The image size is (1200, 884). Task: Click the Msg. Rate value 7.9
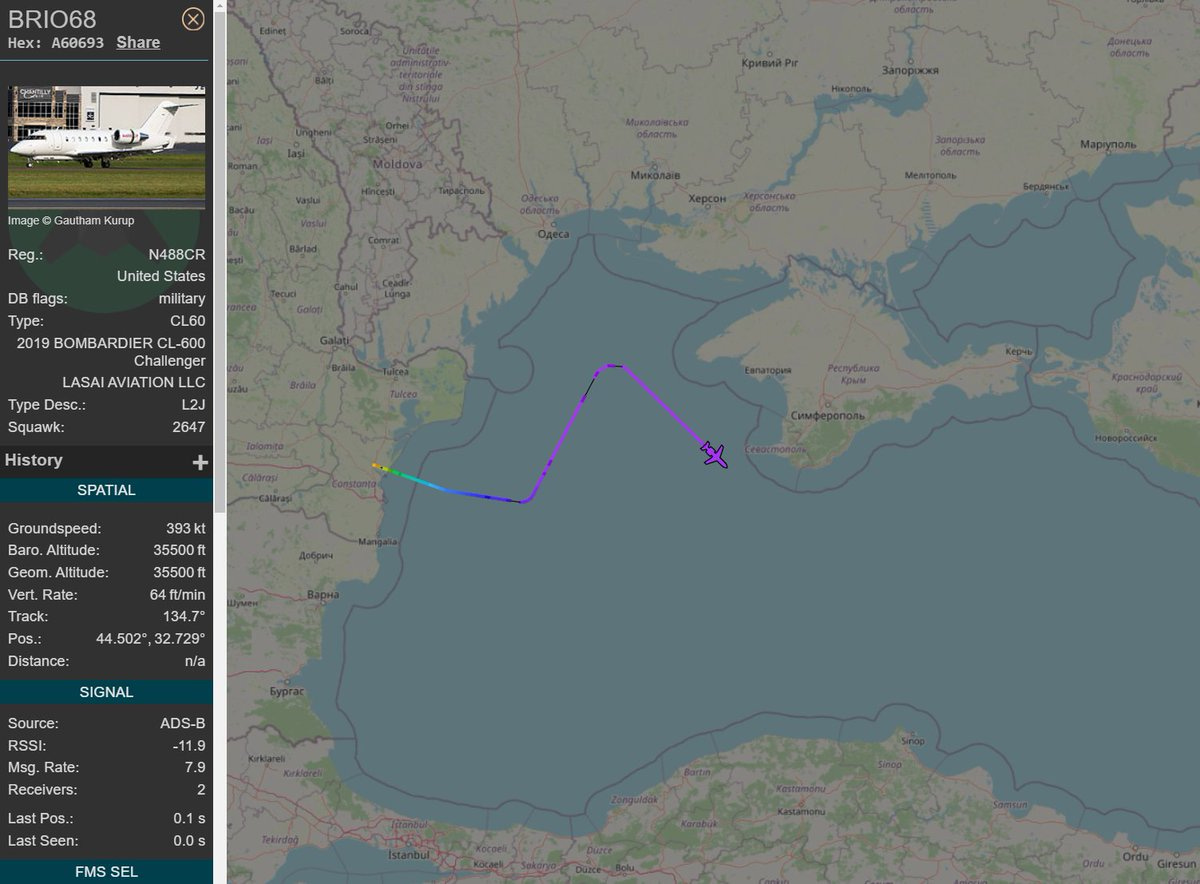195,767
